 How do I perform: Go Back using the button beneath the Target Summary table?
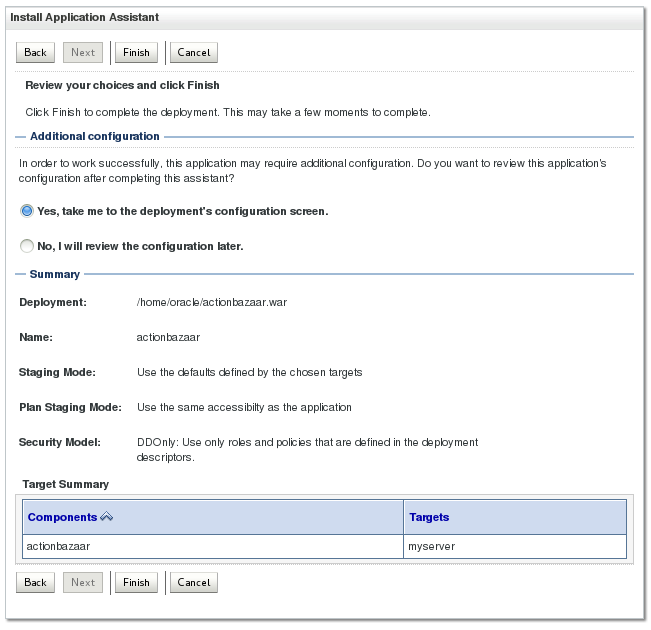(35, 582)
